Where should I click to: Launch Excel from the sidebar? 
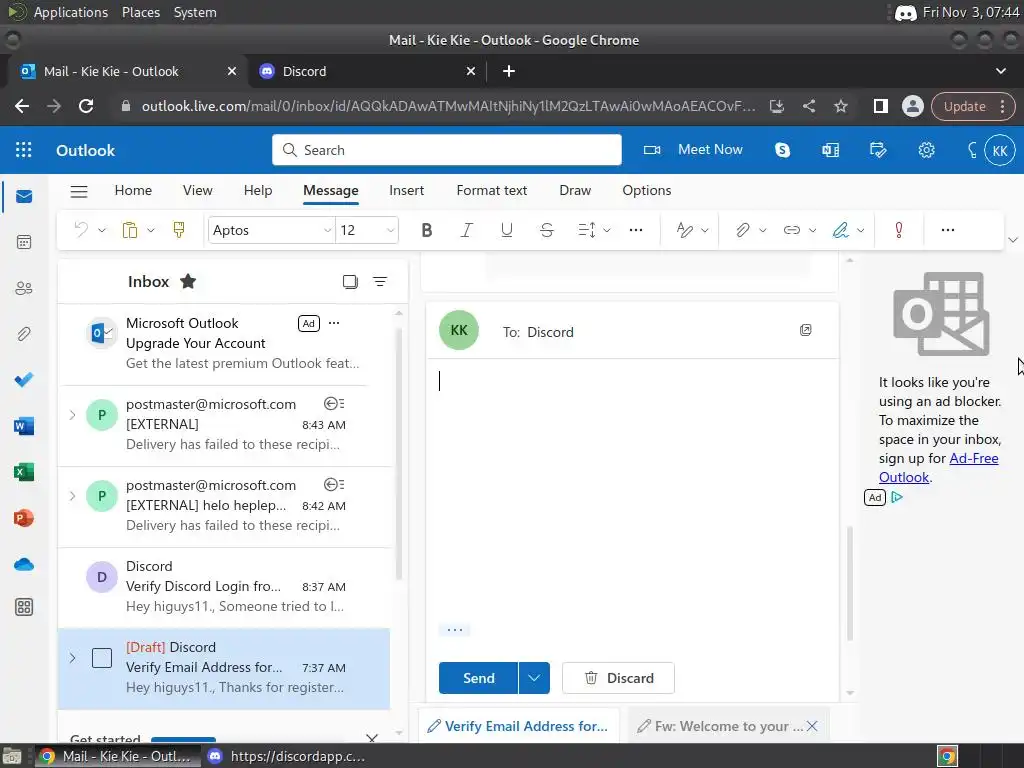click(x=24, y=472)
